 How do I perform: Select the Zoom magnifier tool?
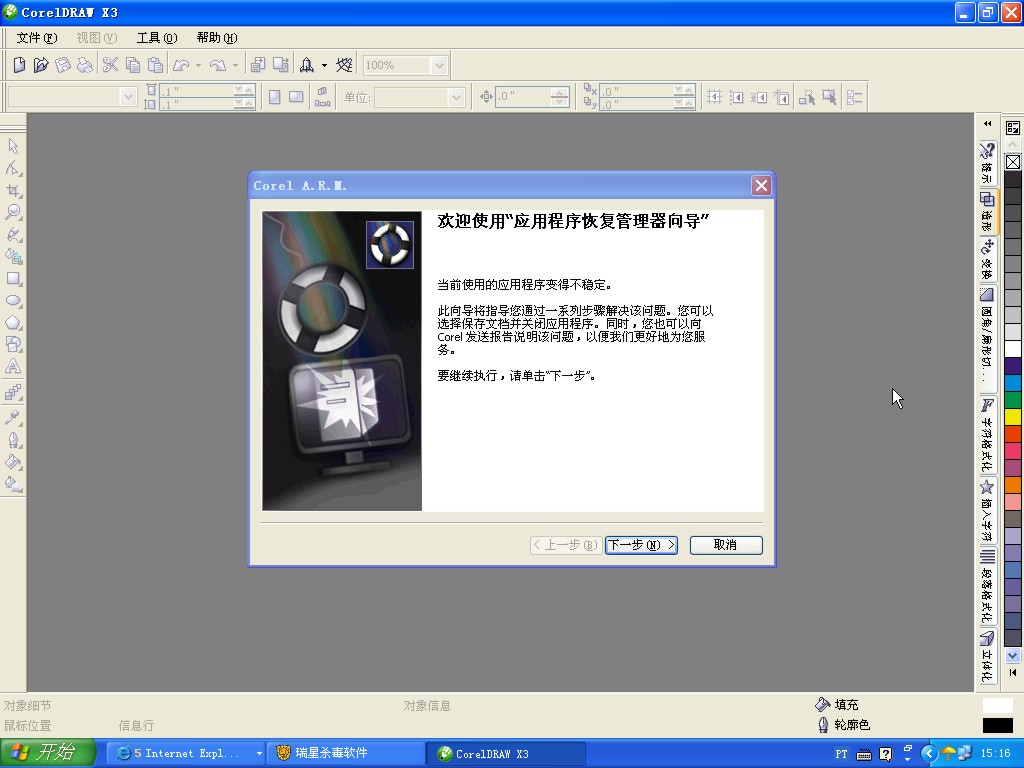pyautogui.click(x=13, y=212)
